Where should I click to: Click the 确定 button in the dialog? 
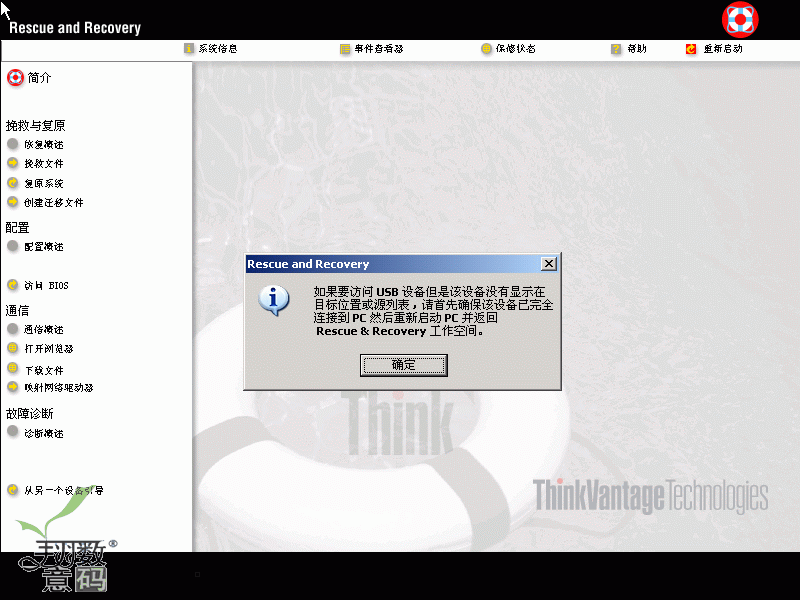coord(403,366)
